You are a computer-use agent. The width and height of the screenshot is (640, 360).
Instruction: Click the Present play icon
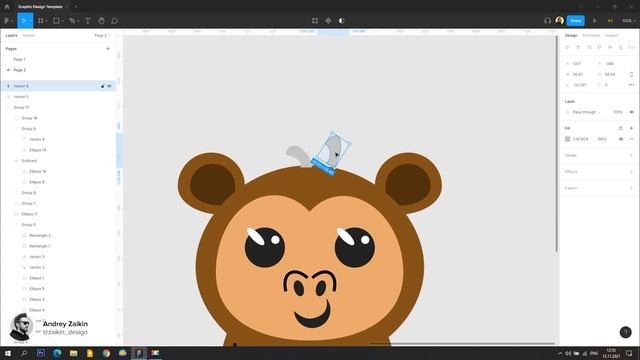tap(594, 20)
